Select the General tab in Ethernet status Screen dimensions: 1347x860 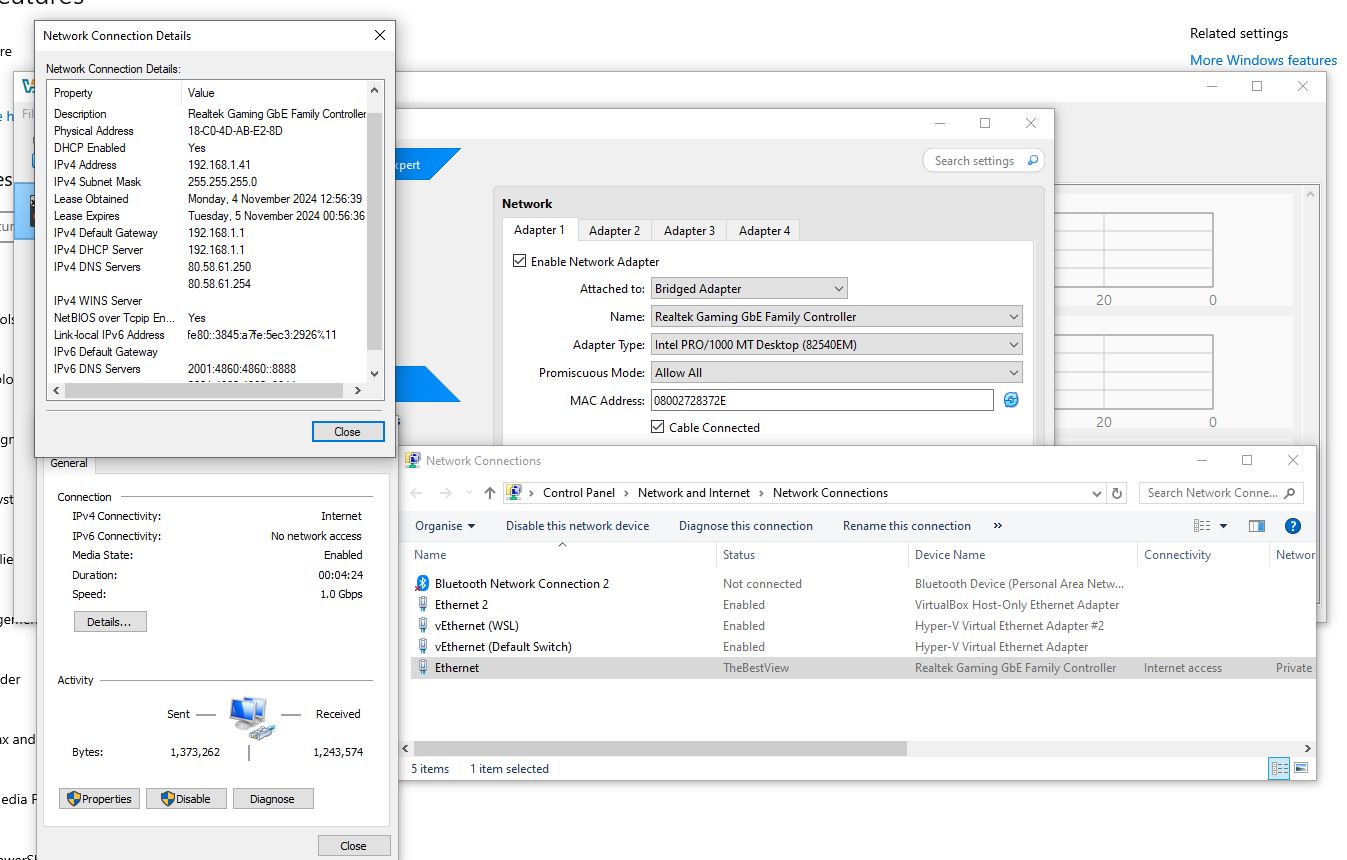[68, 462]
